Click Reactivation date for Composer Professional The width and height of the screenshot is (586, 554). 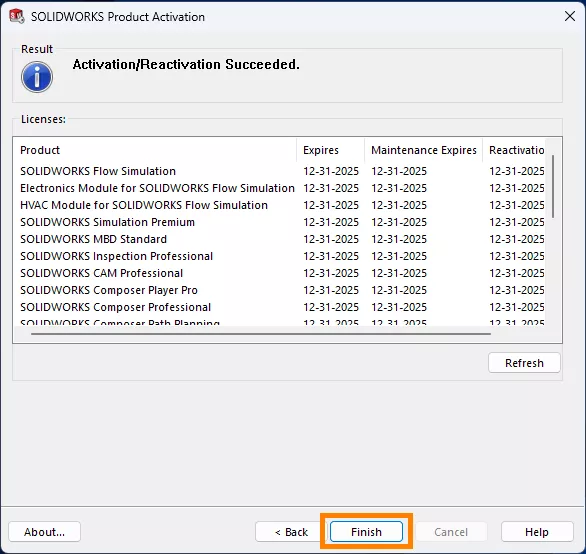[517, 307]
